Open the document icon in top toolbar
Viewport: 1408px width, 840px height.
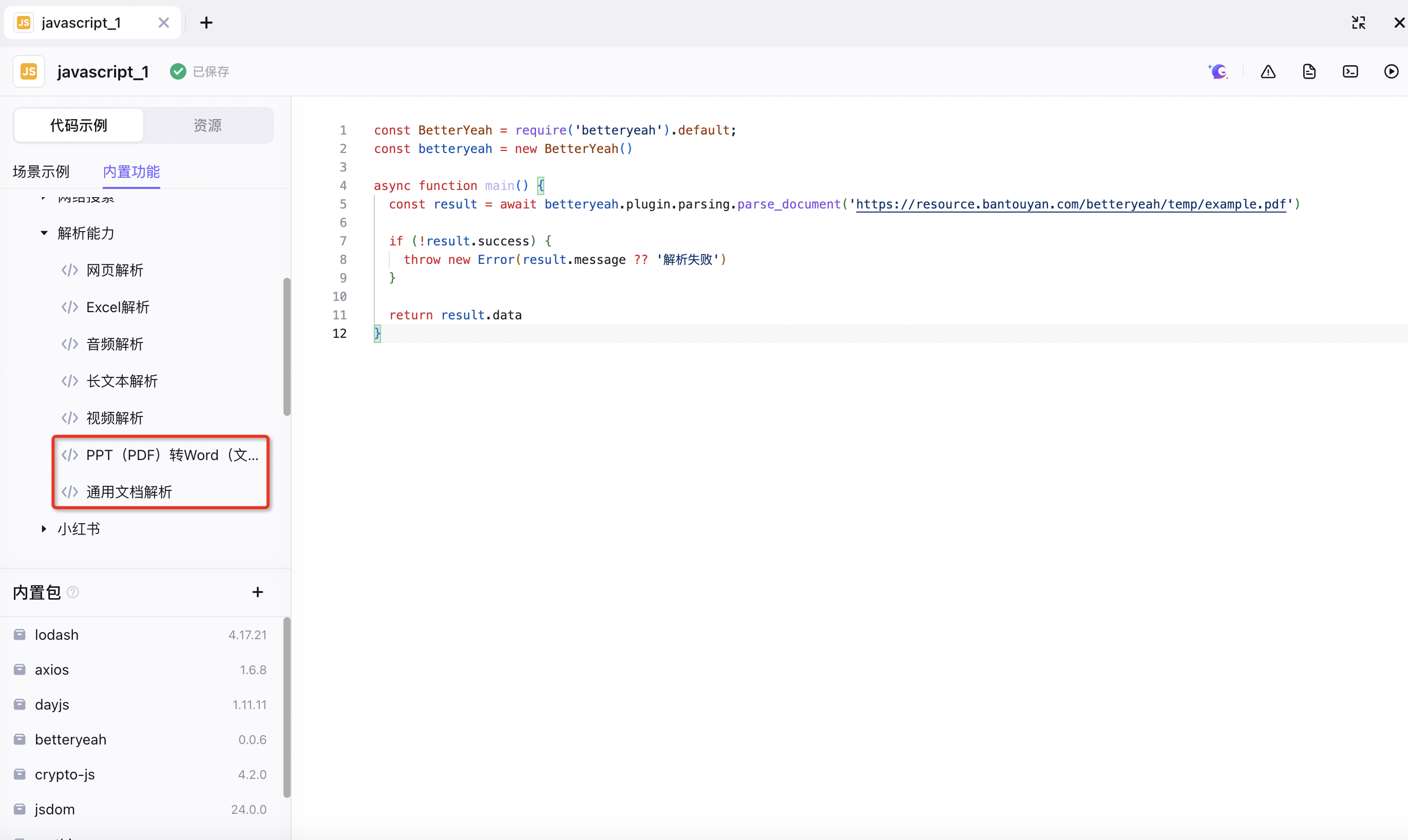pyautogui.click(x=1309, y=71)
